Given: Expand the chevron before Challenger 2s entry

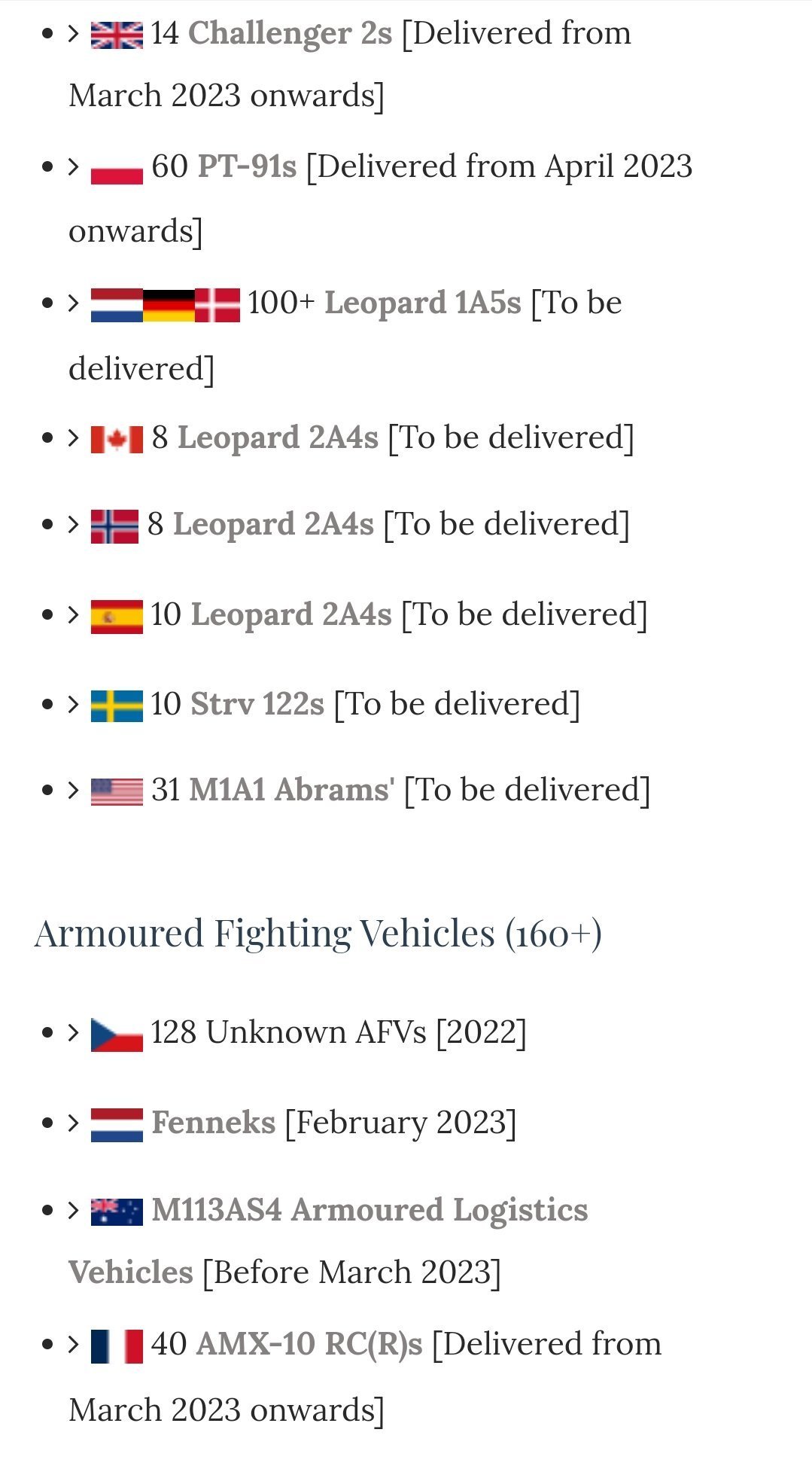Looking at the screenshot, I should pos(74,34).
